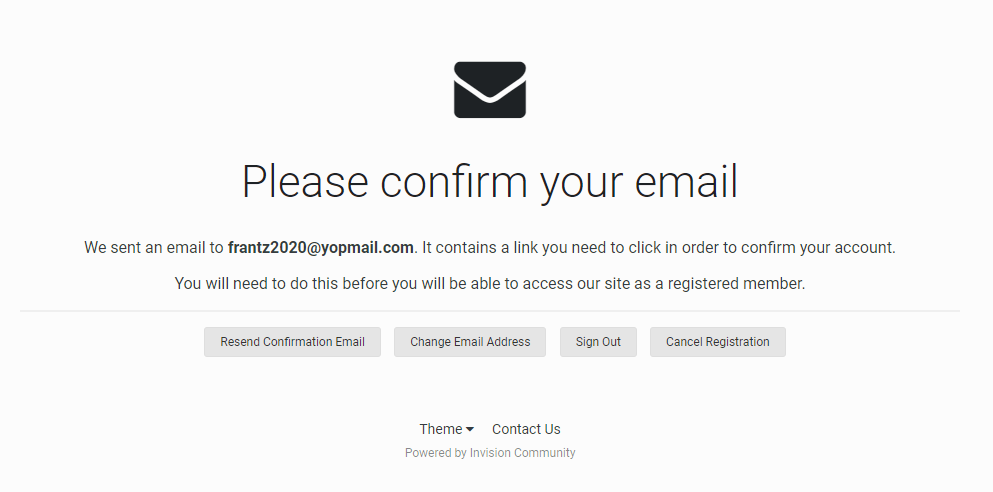This screenshot has width=993, height=492.
Task: Click the caret arrow beside Theme
Action: tap(470, 430)
